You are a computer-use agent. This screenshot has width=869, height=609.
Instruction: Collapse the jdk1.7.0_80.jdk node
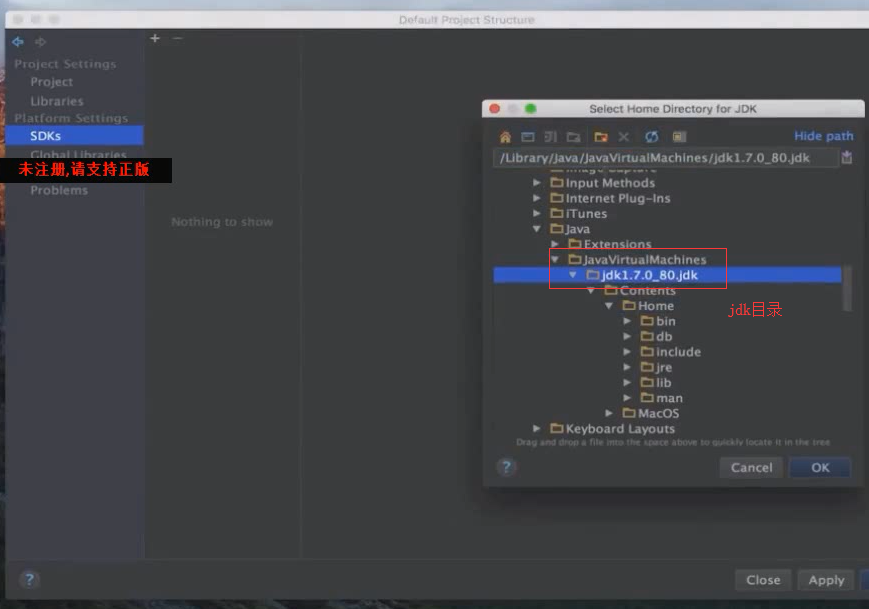click(x=573, y=275)
